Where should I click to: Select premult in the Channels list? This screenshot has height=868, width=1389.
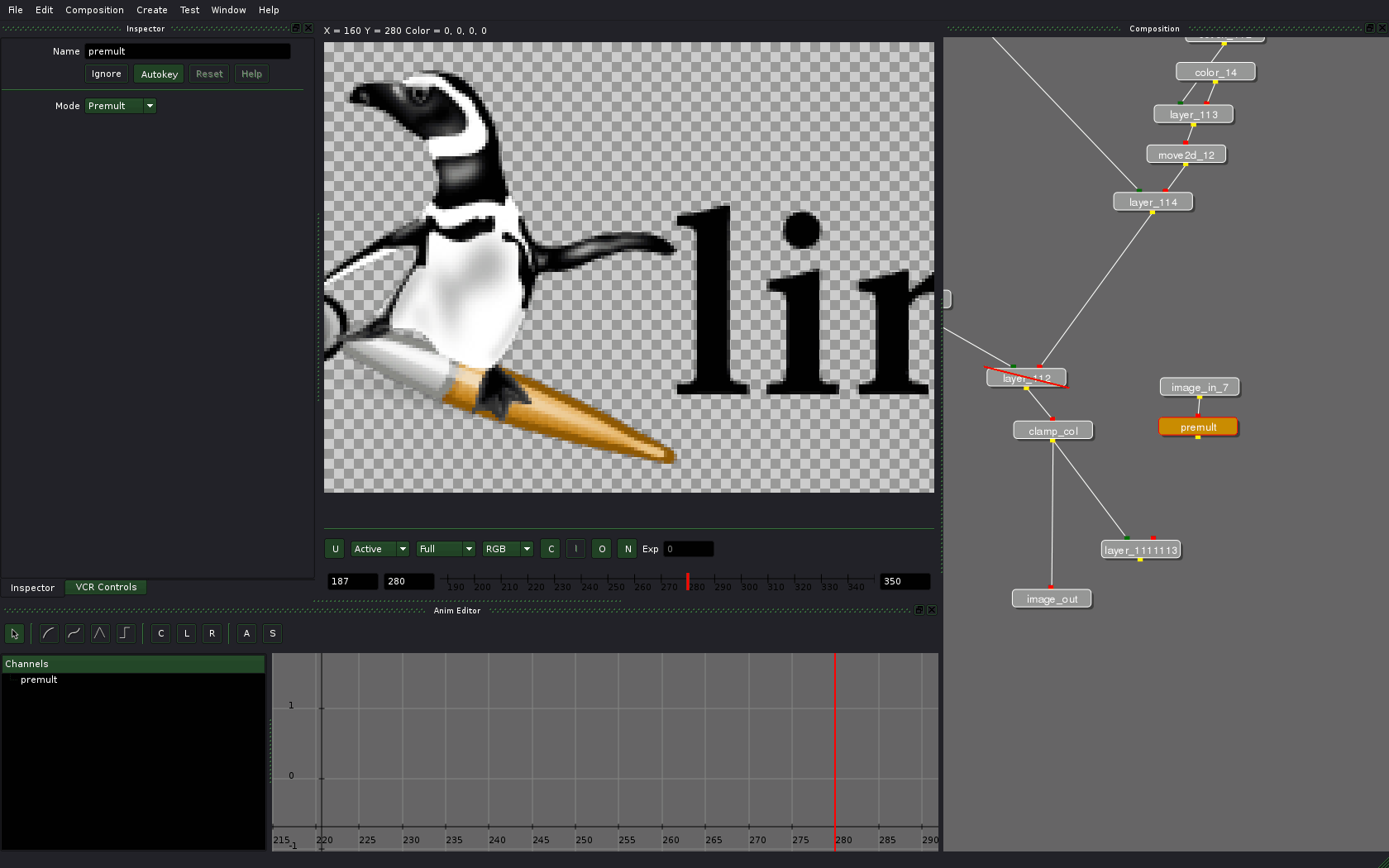pyautogui.click(x=39, y=680)
